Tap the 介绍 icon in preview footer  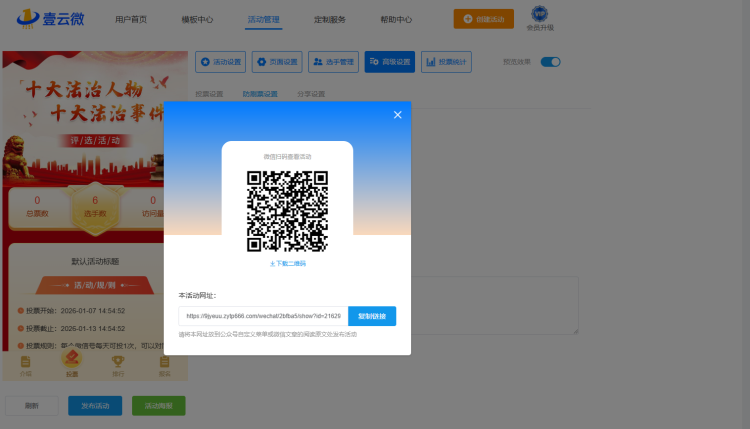(x=26, y=364)
